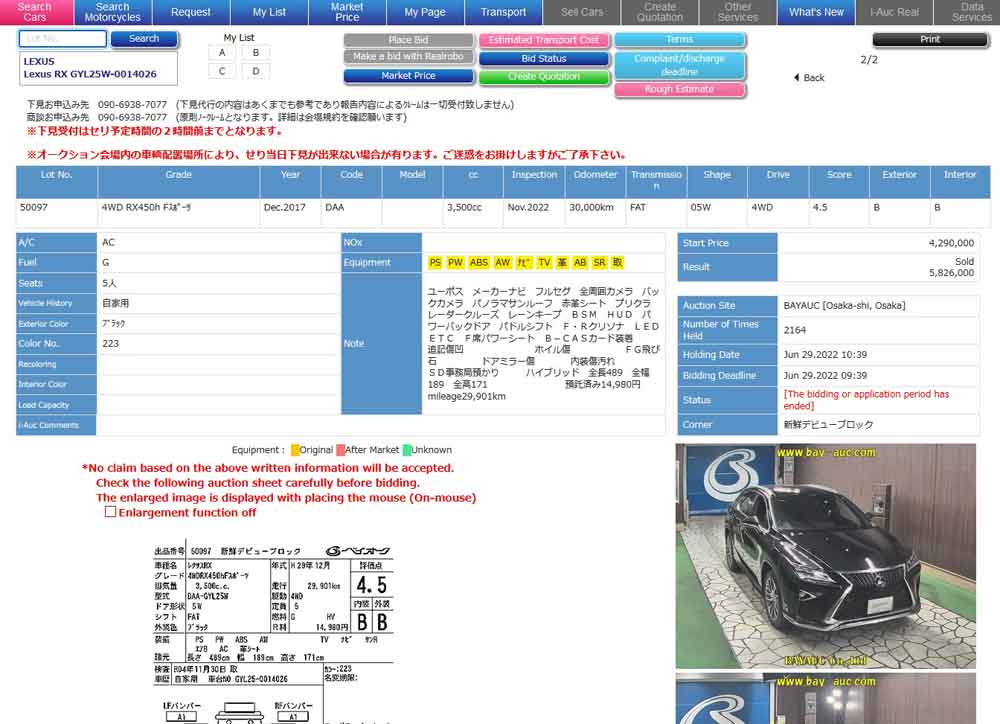This screenshot has width=1000, height=724.
Task: Click the green Unknown legend swatch
Action: (x=407, y=450)
